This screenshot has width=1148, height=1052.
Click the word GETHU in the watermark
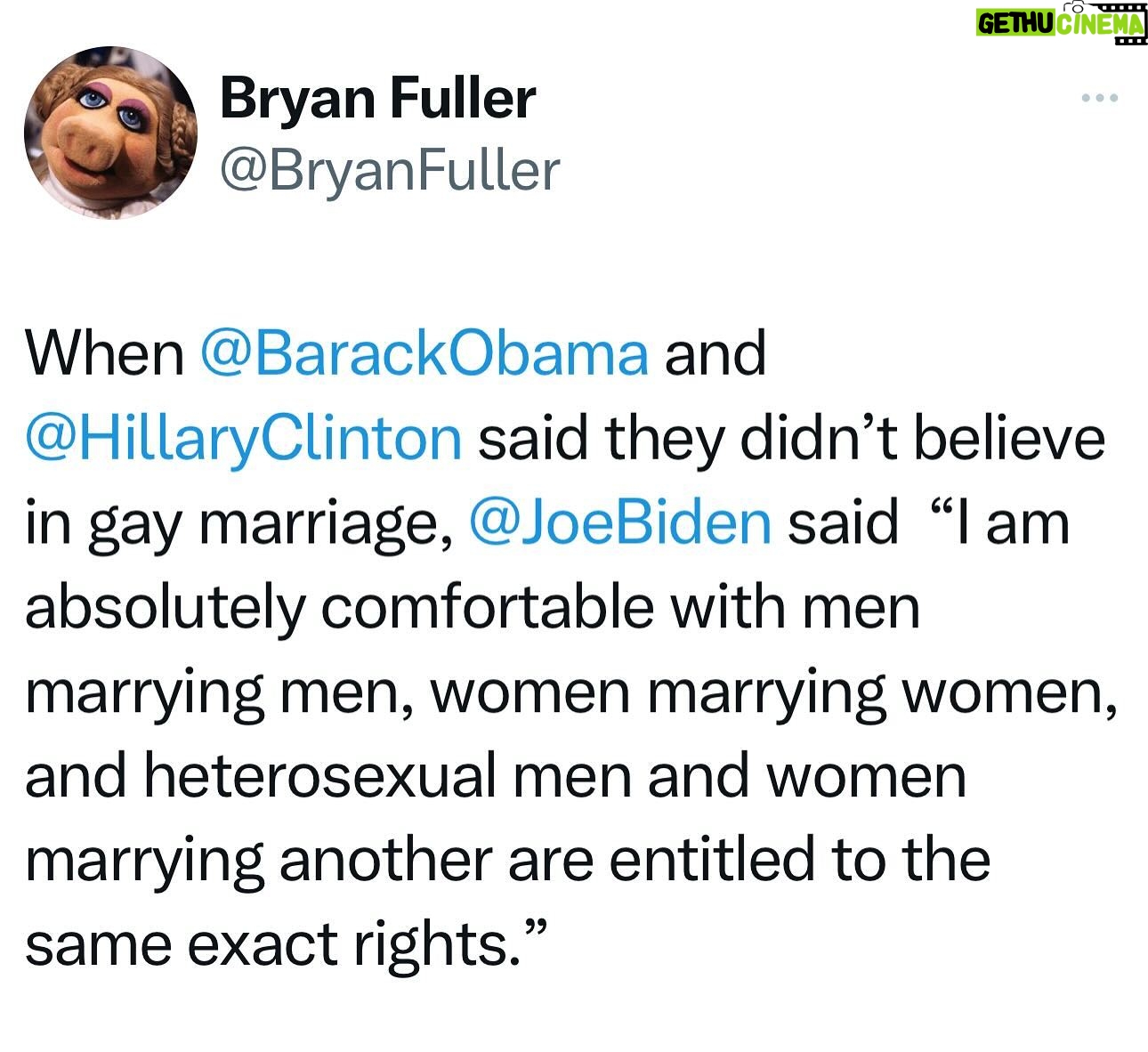click(x=1015, y=24)
